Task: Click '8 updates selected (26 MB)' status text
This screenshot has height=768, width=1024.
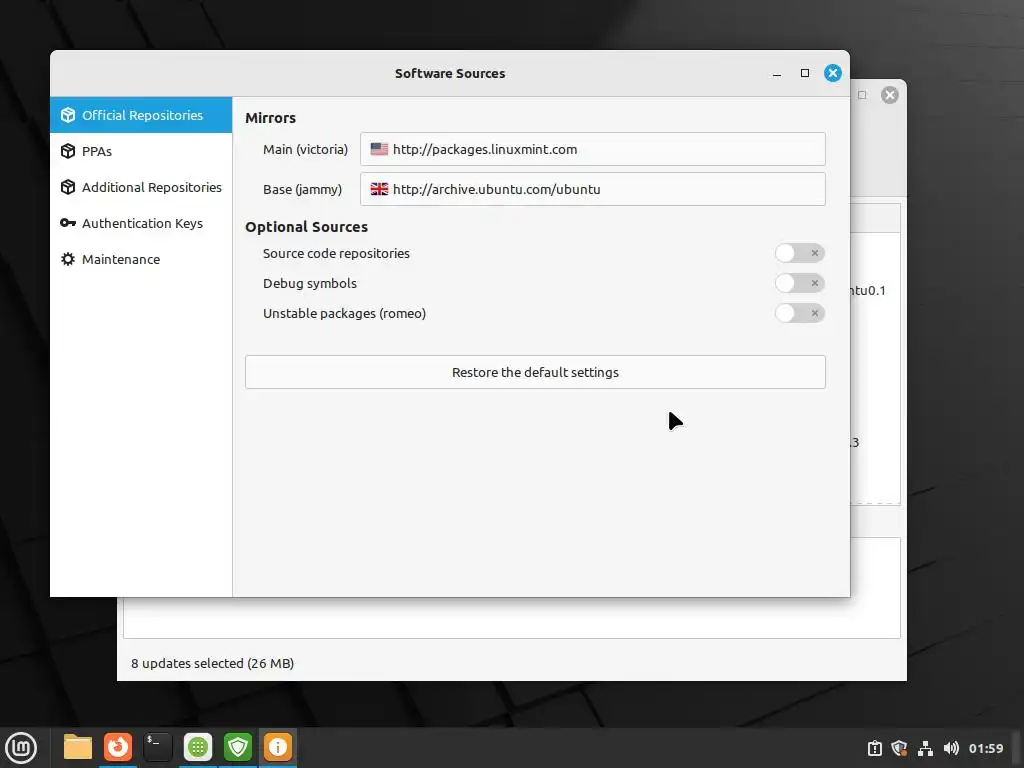Action: [x=212, y=664]
